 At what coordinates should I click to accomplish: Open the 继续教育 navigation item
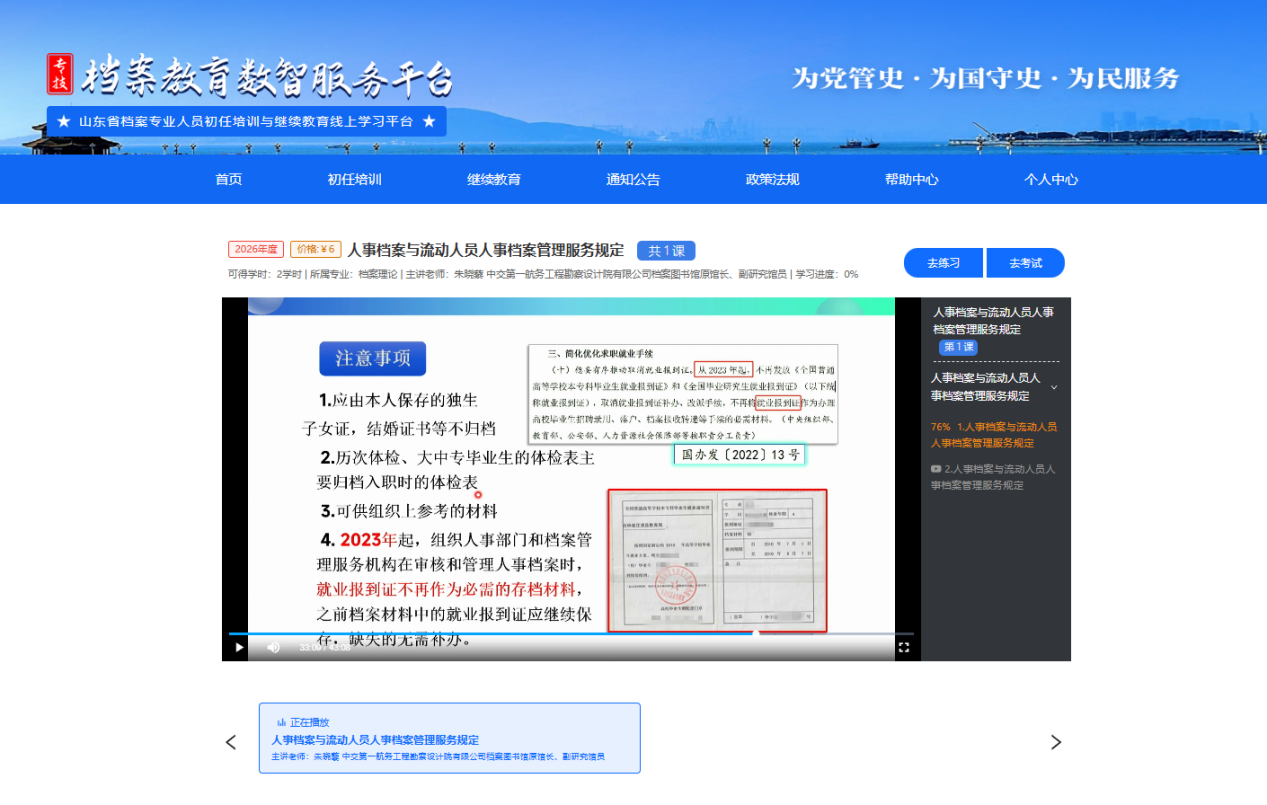coord(494,180)
